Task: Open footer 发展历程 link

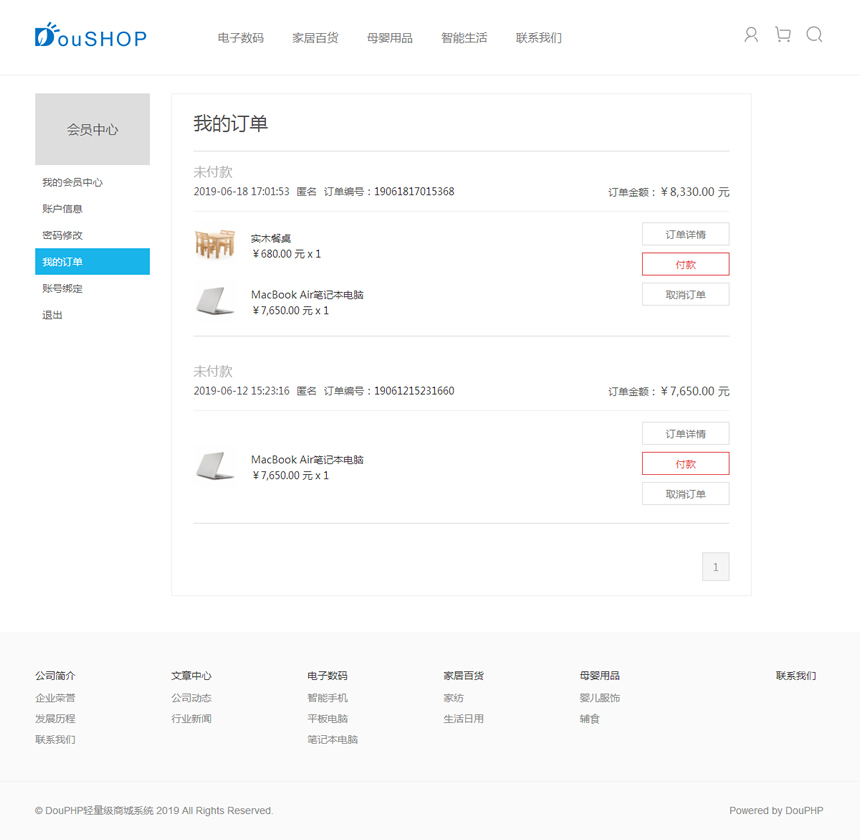Action: [55, 719]
